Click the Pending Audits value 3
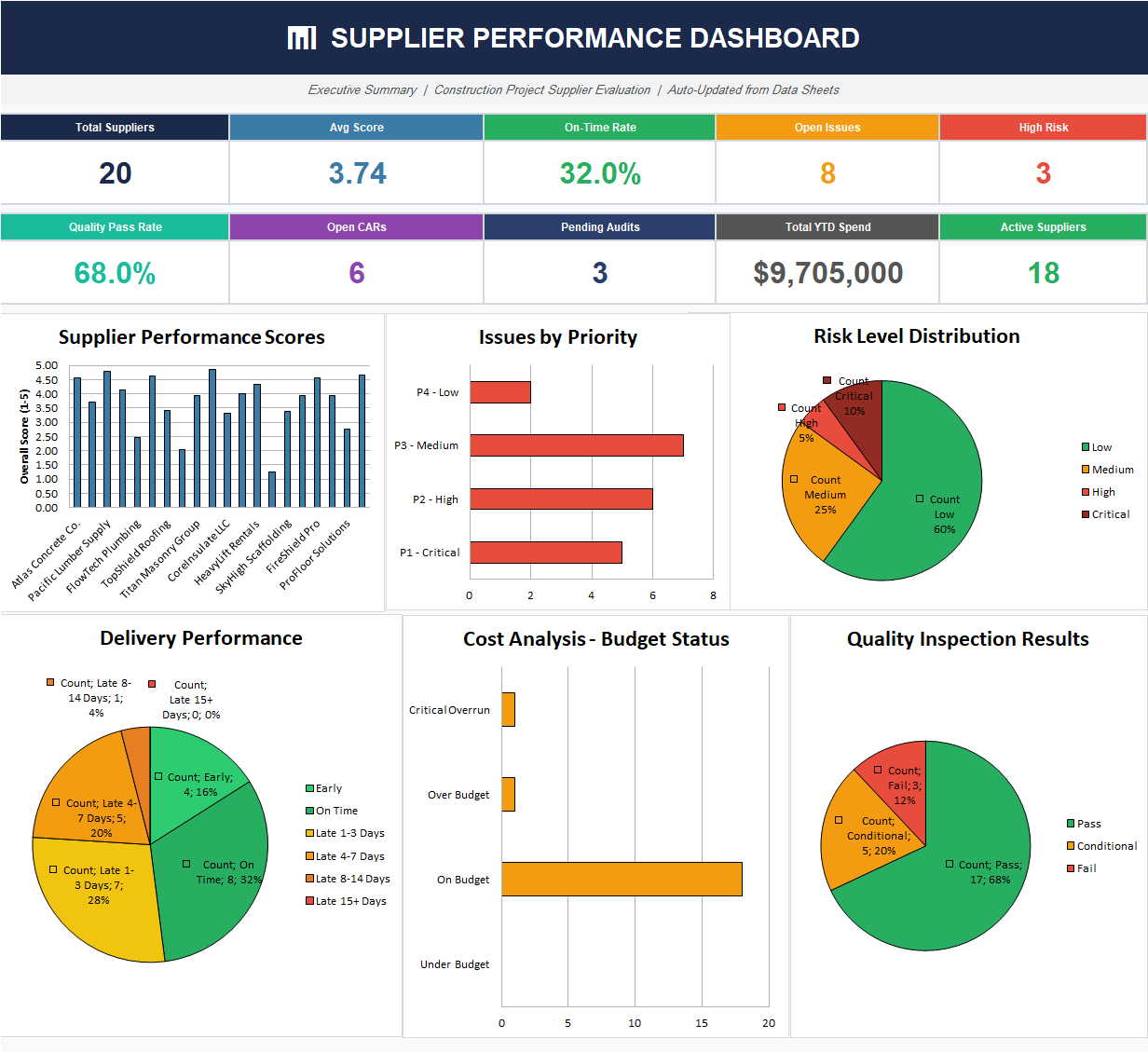This screenshot has width=1148, height=1052. (600, 273)
